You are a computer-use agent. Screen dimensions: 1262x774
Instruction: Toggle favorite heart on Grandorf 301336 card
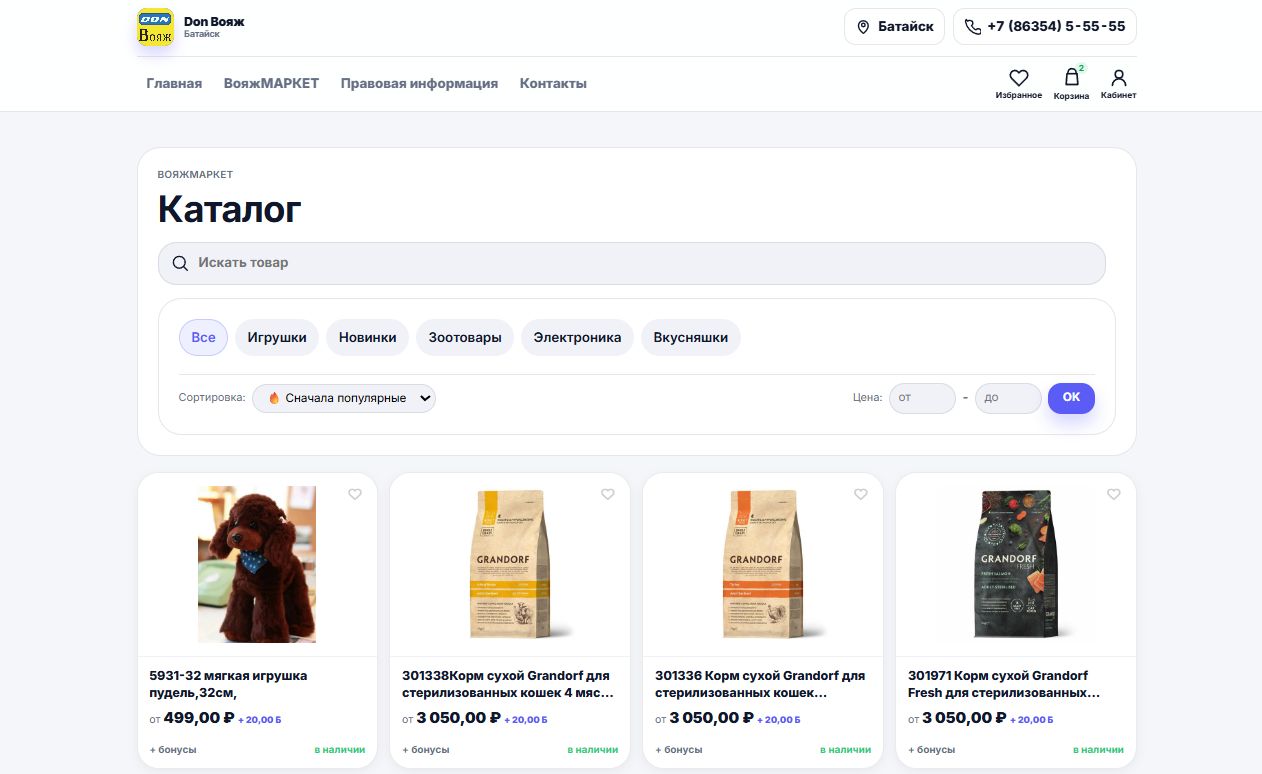point(861,494)
